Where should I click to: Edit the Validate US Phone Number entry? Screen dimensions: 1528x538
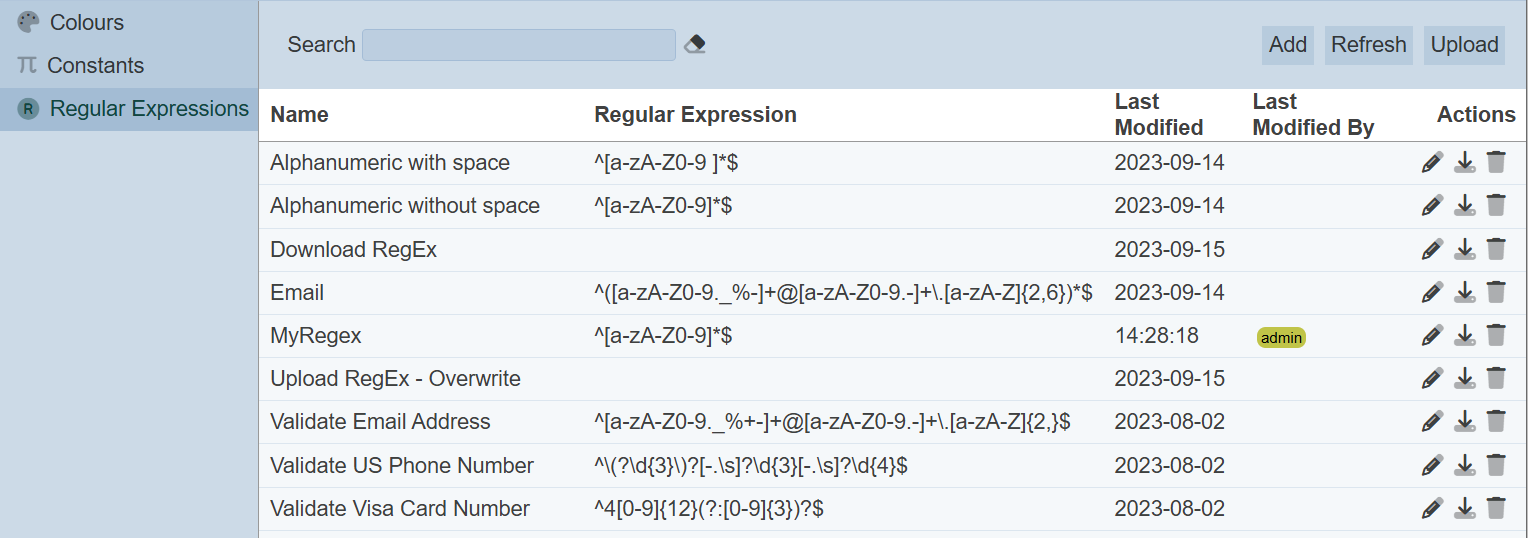(x=1432, y=465)
